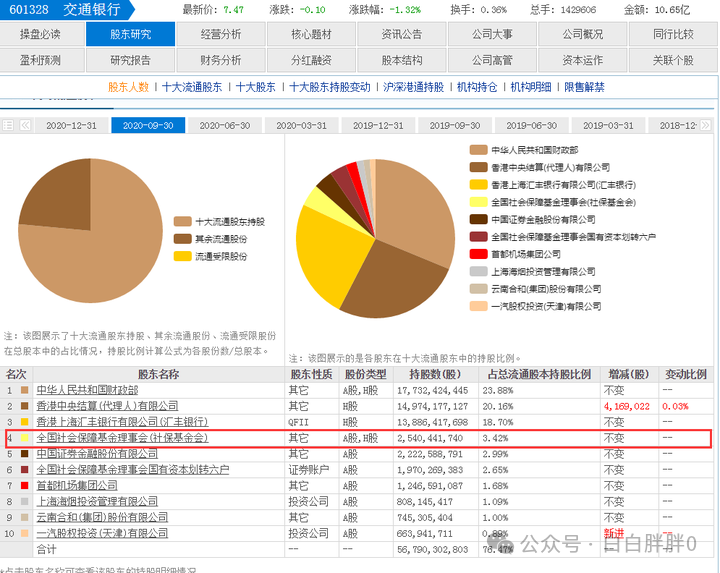Viewport: 720px width, 573px height.
Task: Open the 核心题材 tab
Action: click(x=311, y=34)
